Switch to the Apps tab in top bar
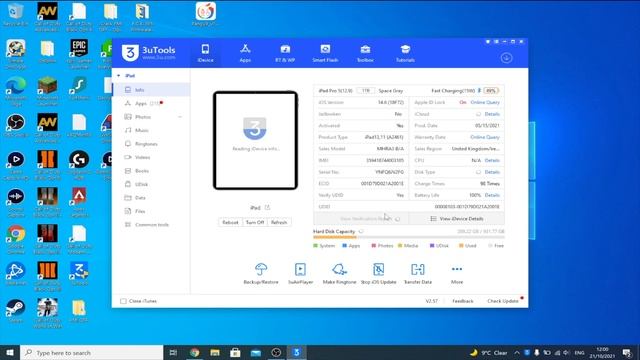The width and height of the screenshot is (640, 360). coord(245,53)
